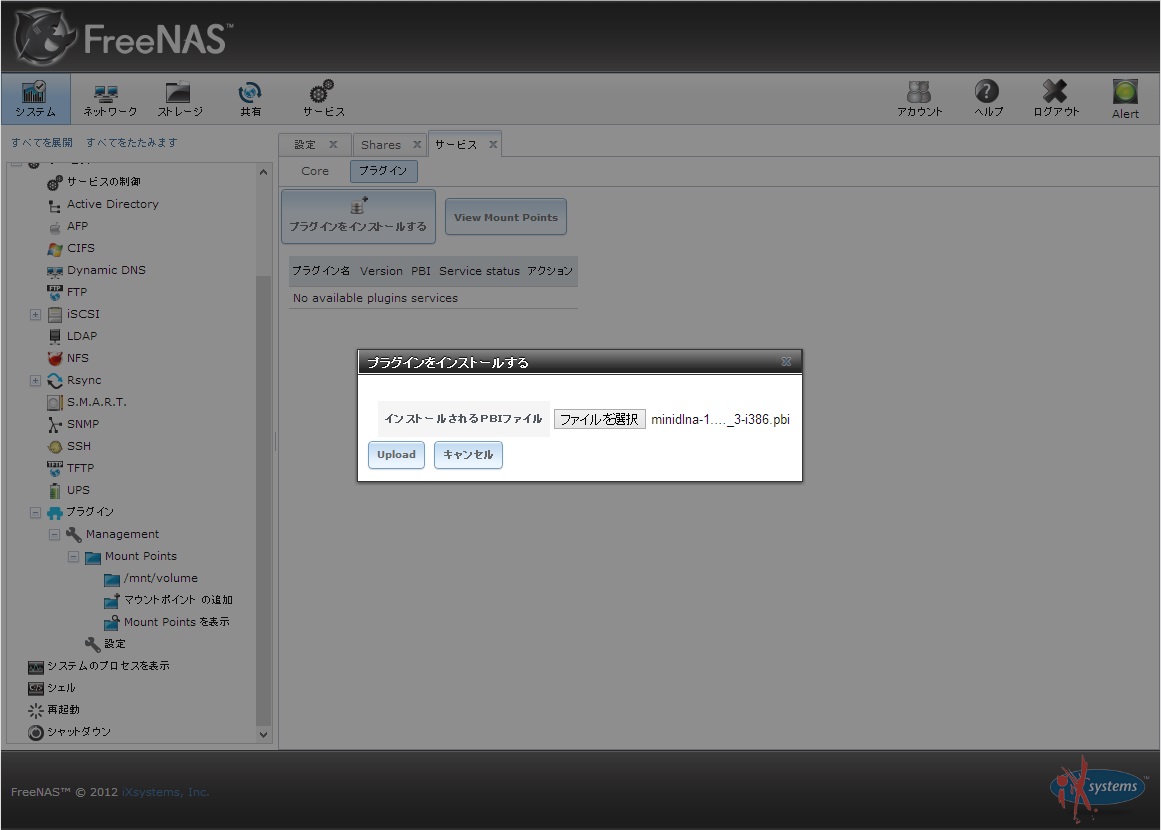
Task: Open the ネットワーク toolbar section
Action: (109, 98)
